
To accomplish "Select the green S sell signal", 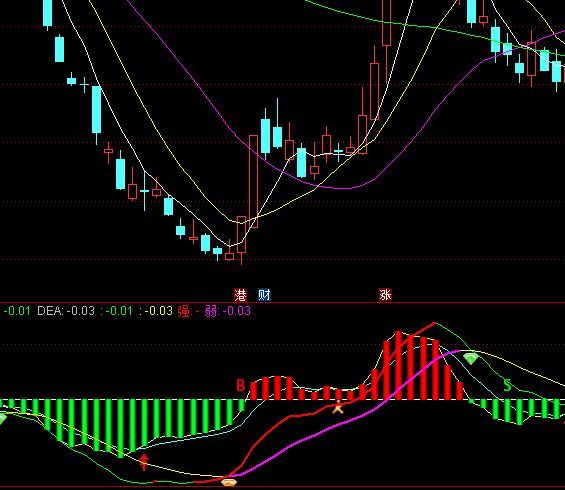I will click(x=507, y=386).
